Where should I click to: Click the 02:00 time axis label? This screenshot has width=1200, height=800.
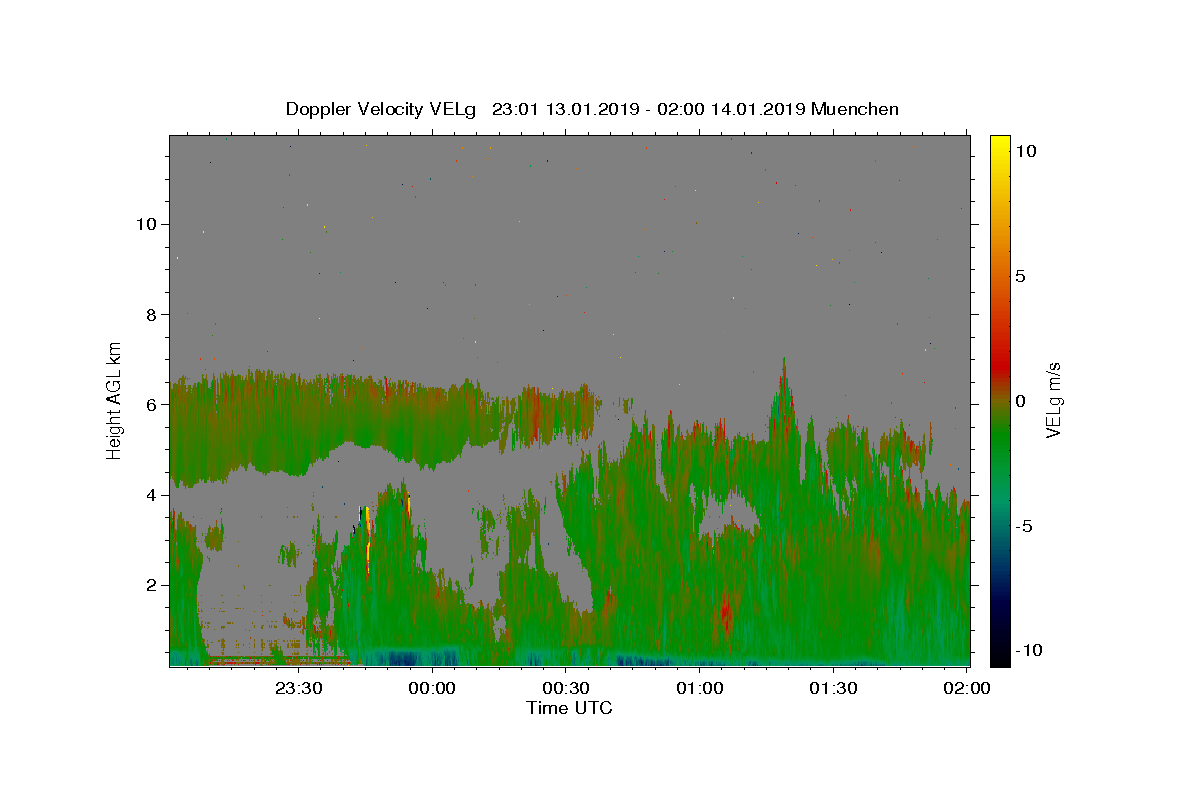[967, 688]
